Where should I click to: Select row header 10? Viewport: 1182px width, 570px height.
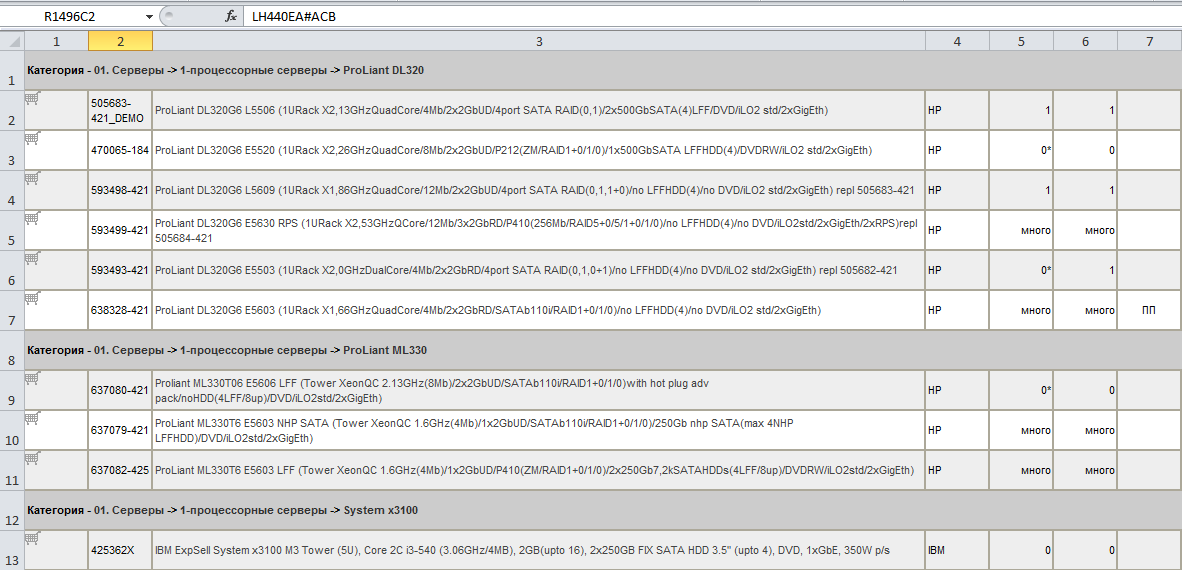pyautogui.click(x=12, y=431)
